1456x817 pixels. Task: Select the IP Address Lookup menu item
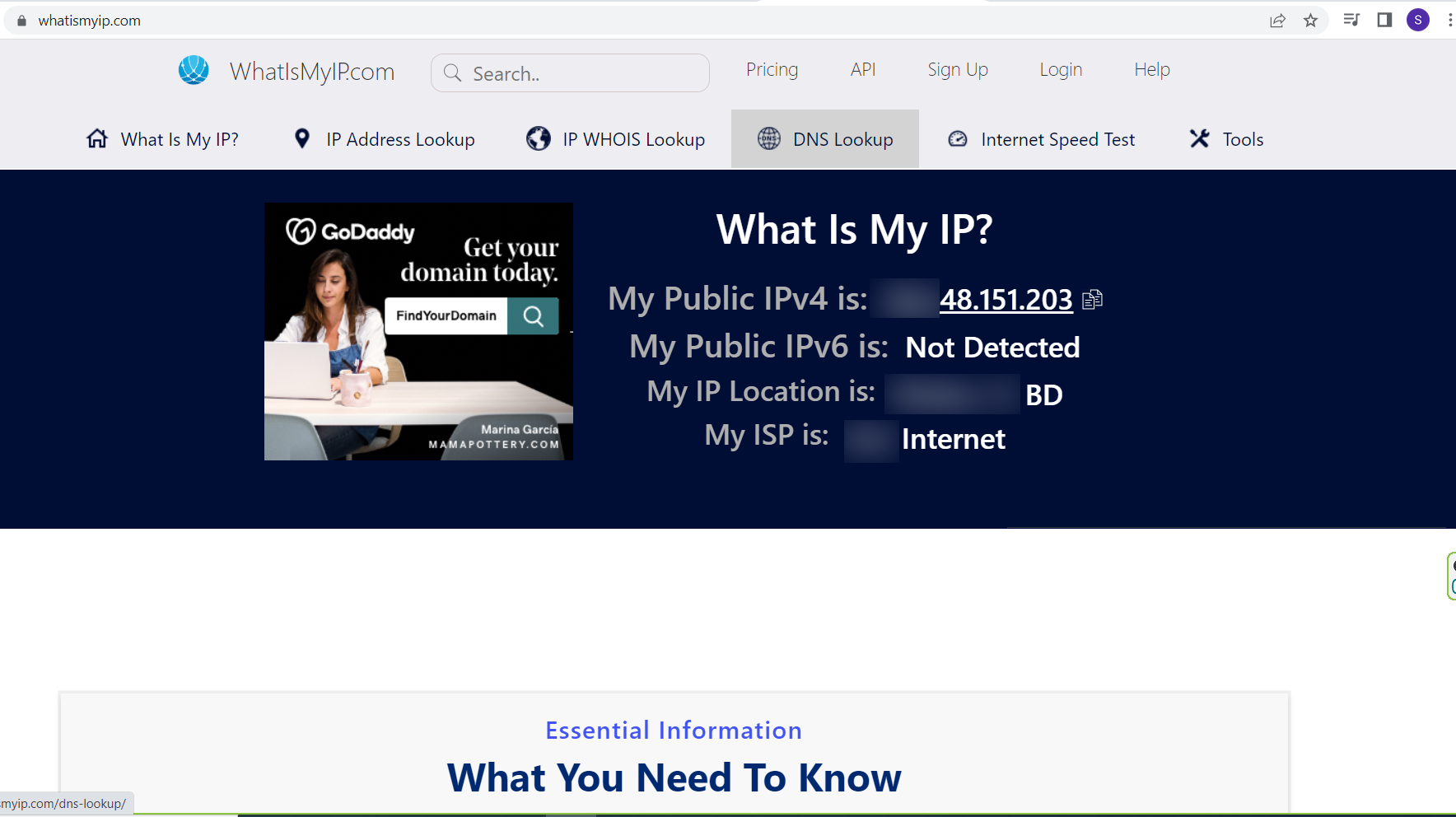pos(384,139)
